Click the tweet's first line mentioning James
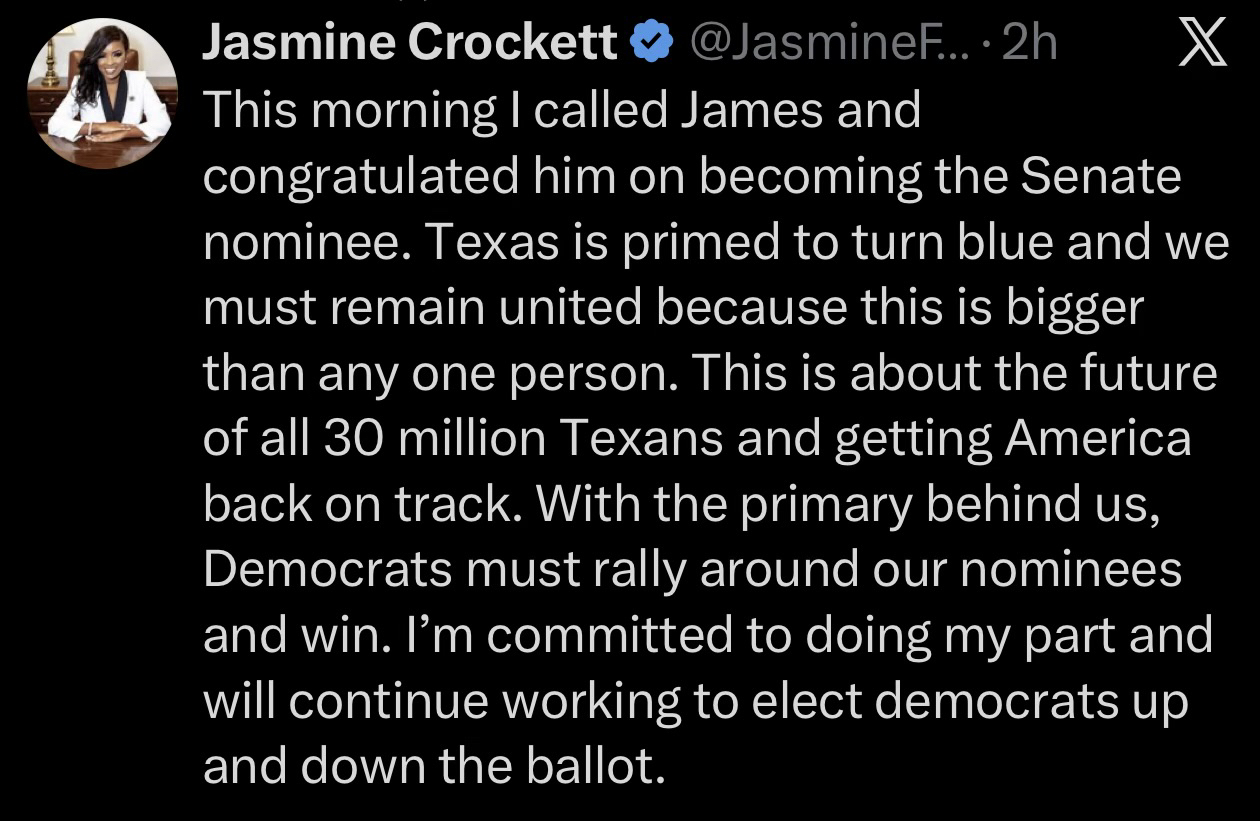The height and width of the screenshot is (821, 1260). pyautogui.click(x=560, y=110)
